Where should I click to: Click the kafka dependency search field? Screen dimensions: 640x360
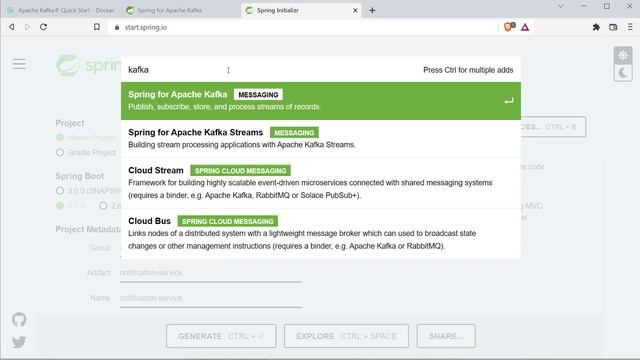click(269, 70)
